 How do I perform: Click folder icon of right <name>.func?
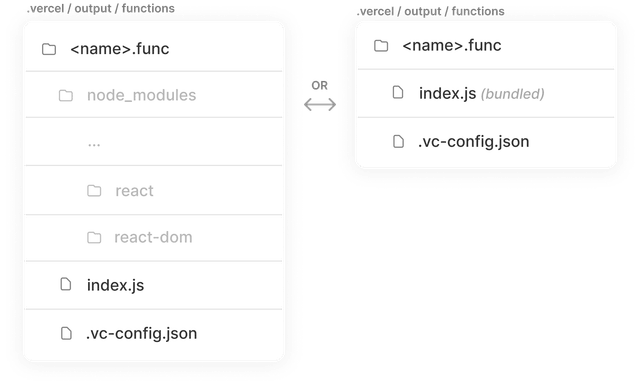[x=381, y=46]
